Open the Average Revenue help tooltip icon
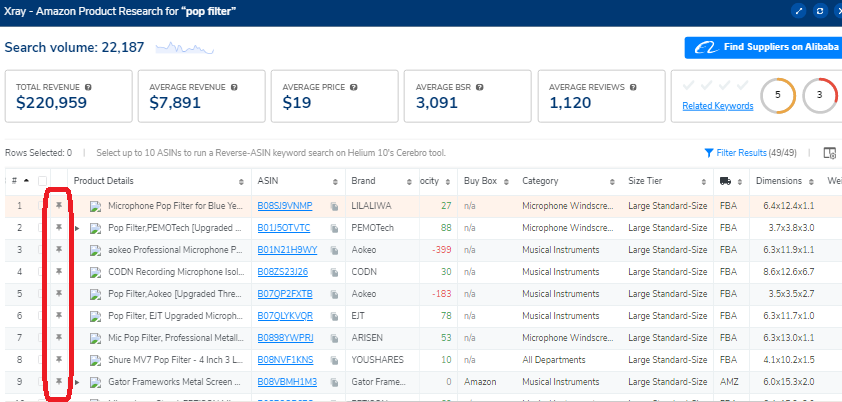The width and height of the screenshot is (842, 402). click(x=234, y=87)
